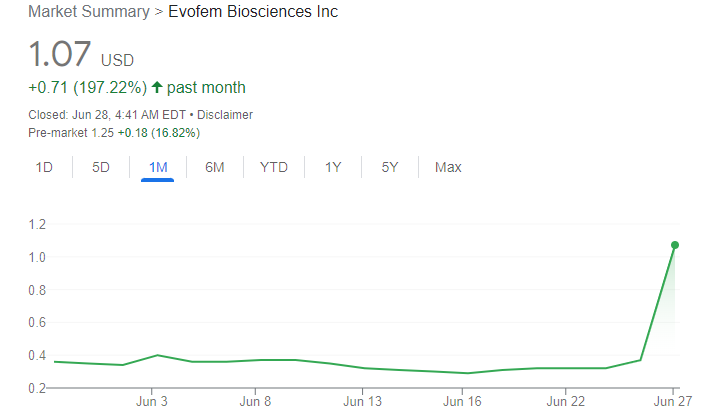View the Max time range
Viewport: 728px width, 420px height.
[448, 167]
